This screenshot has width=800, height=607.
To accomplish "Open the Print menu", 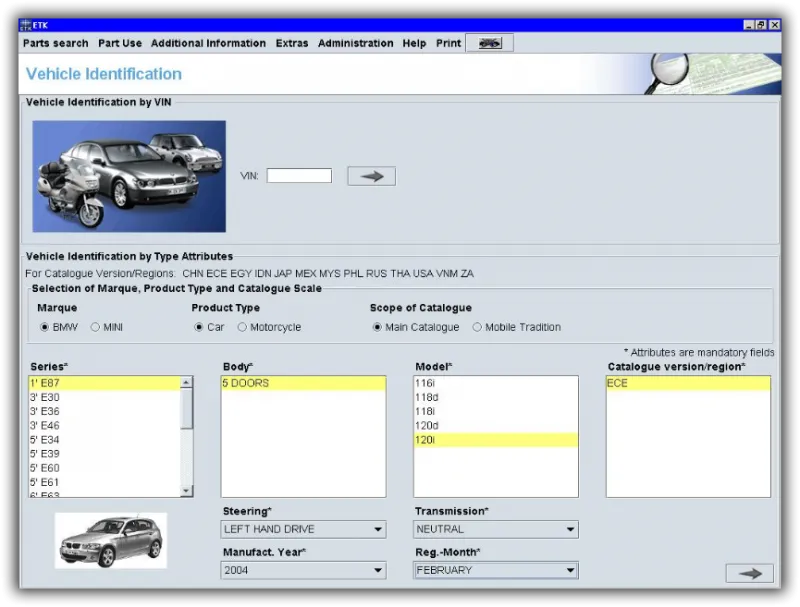I will pyautogui.click(x=448, y=43).
